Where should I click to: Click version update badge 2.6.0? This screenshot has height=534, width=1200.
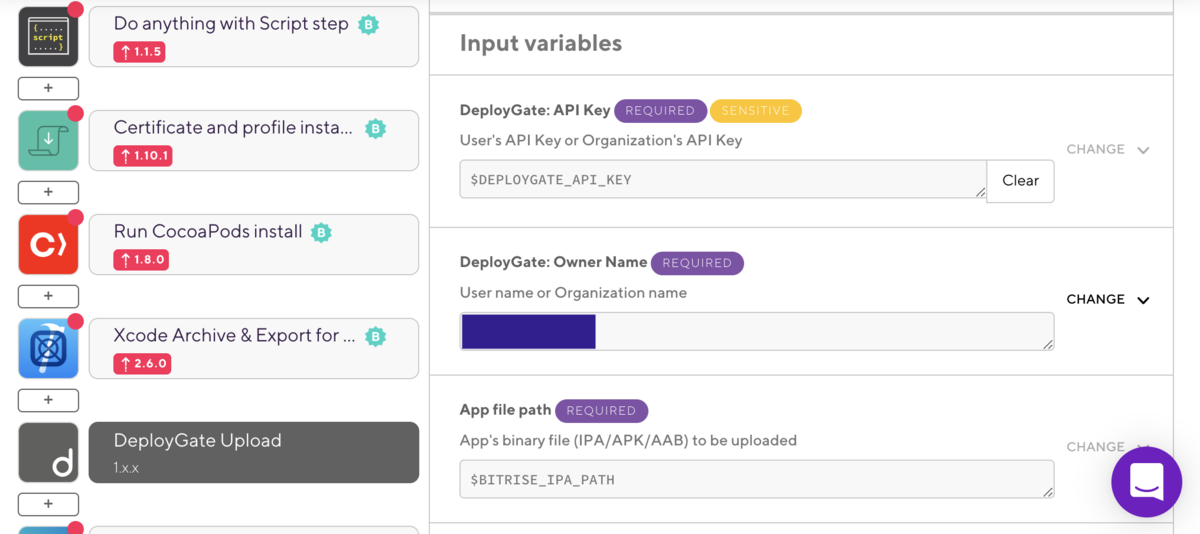pos(141,364)
